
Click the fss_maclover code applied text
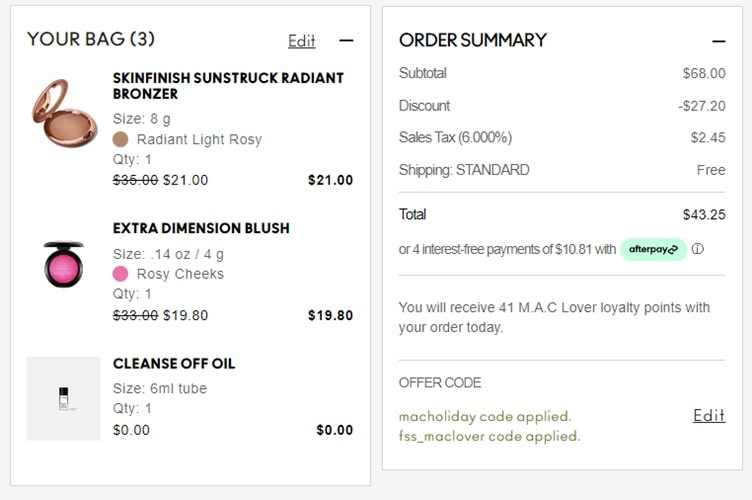(489, 436)
